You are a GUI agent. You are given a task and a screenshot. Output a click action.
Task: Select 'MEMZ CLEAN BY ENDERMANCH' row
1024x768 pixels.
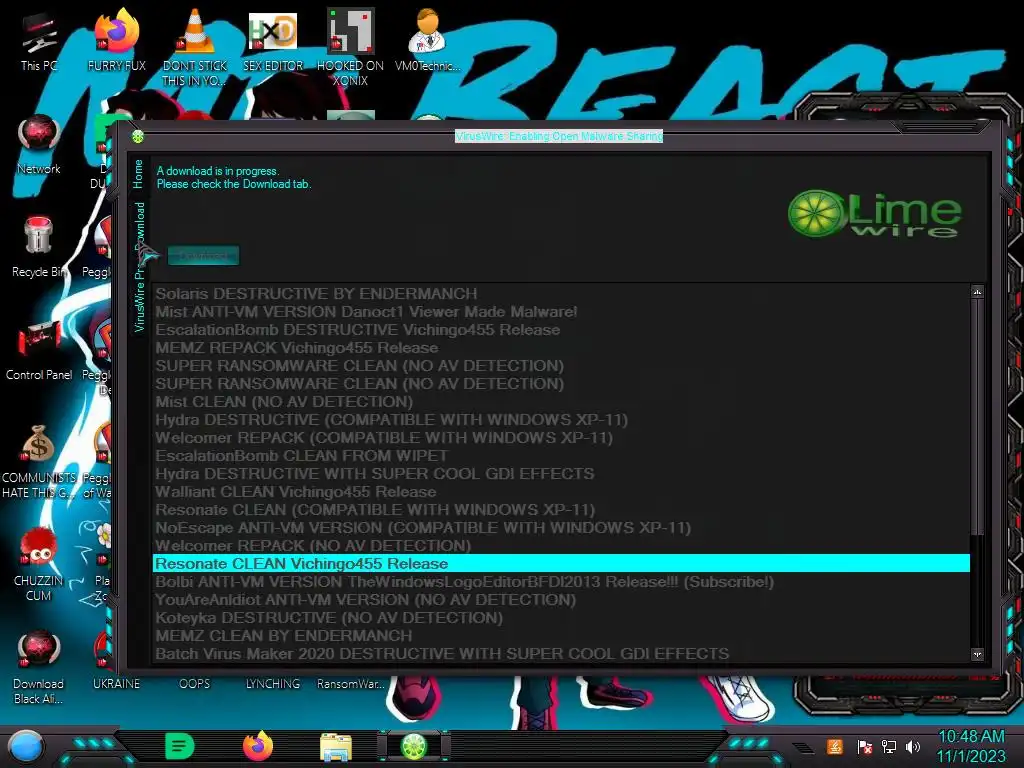[x=561, y=635]
